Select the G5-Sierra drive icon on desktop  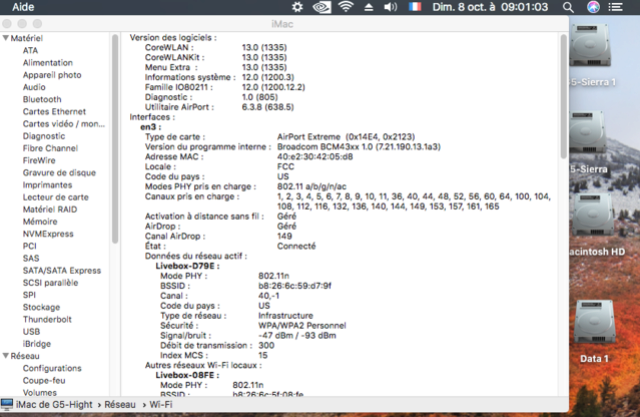pos(588,131)
